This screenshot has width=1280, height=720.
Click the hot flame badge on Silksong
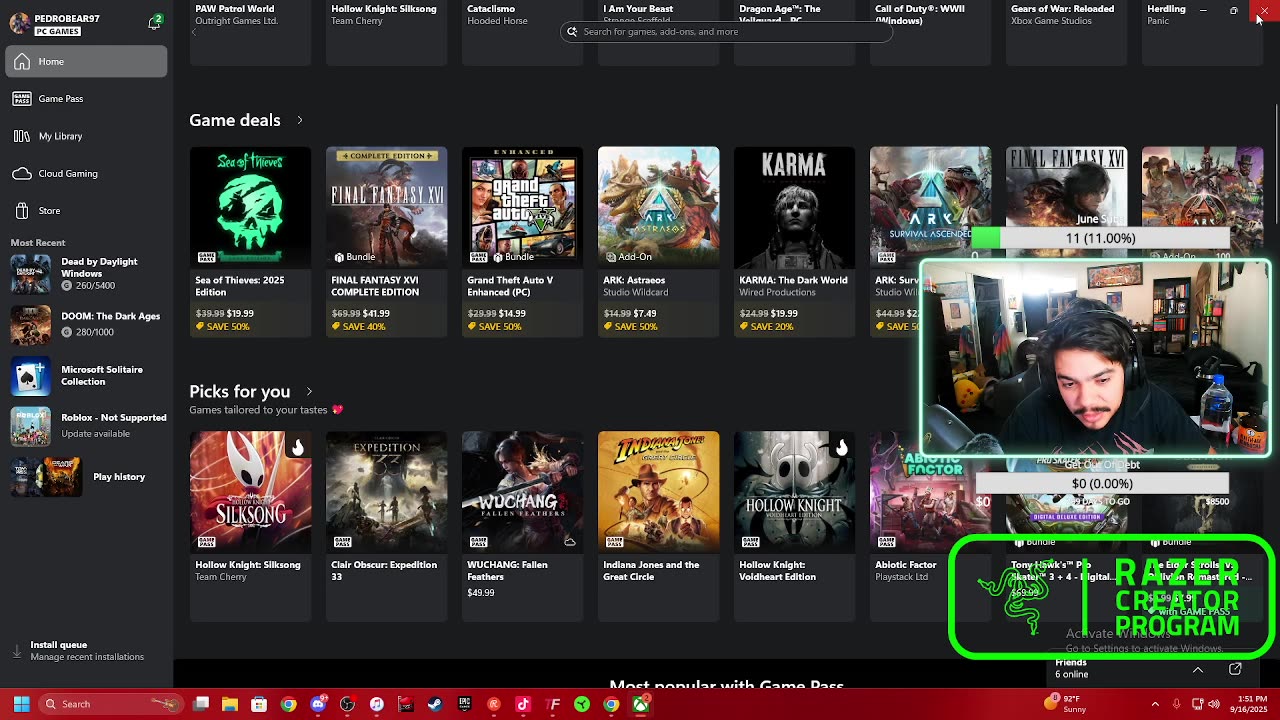(x=297, y=447)
